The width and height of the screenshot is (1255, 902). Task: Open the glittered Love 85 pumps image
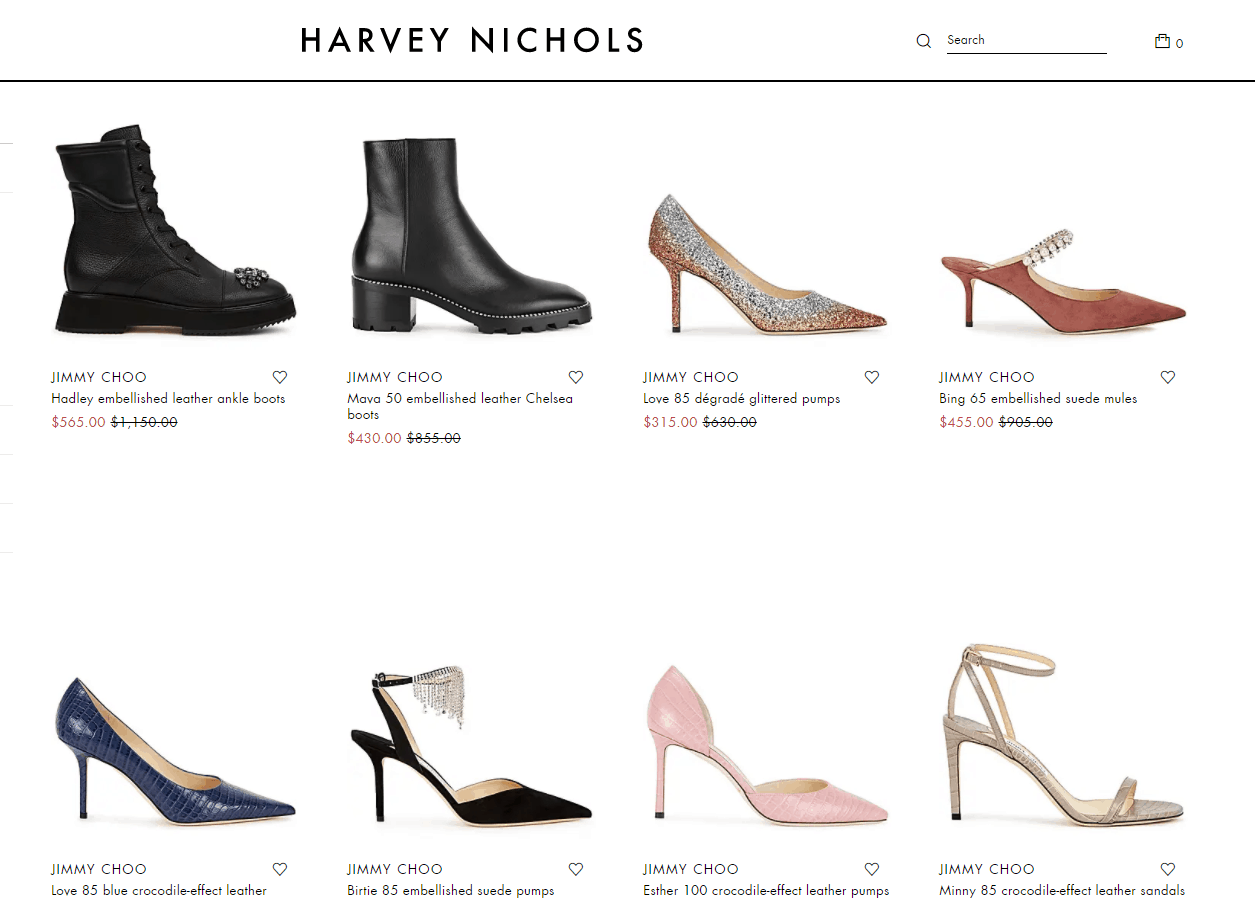766,263
